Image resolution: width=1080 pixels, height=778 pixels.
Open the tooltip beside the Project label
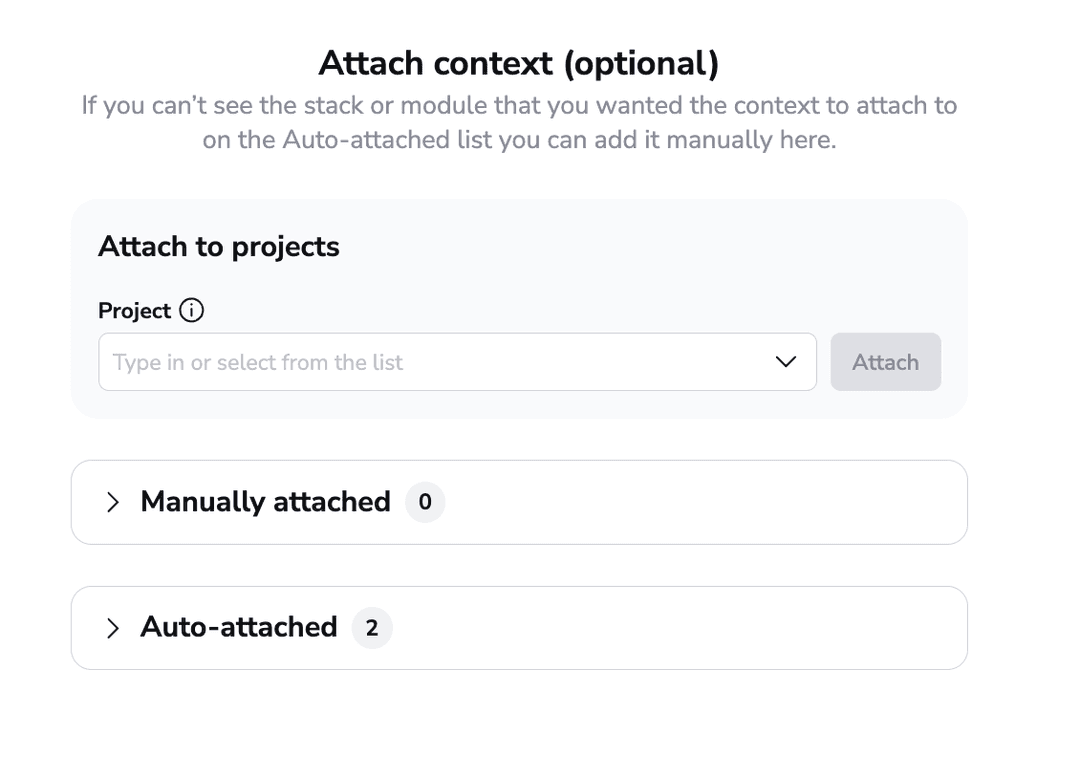(x=191, y=311)
